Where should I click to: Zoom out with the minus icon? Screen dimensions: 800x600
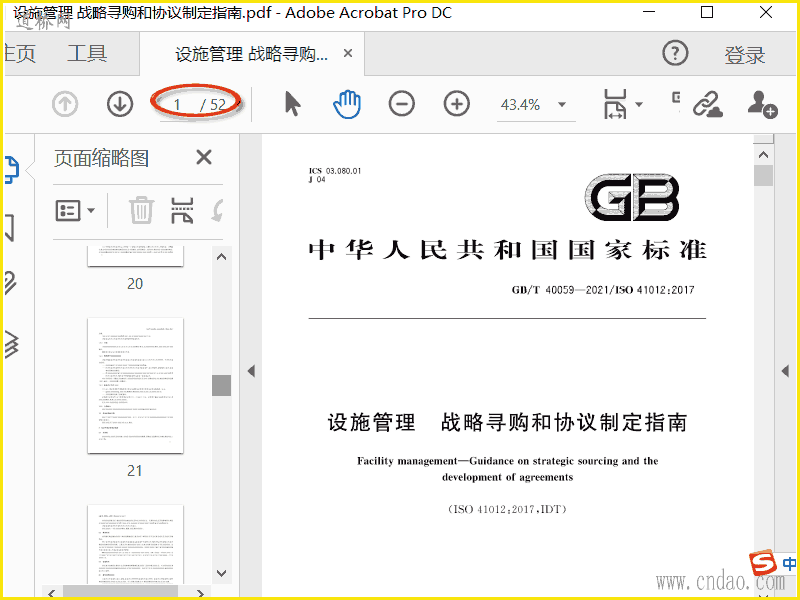pos(402,104)
